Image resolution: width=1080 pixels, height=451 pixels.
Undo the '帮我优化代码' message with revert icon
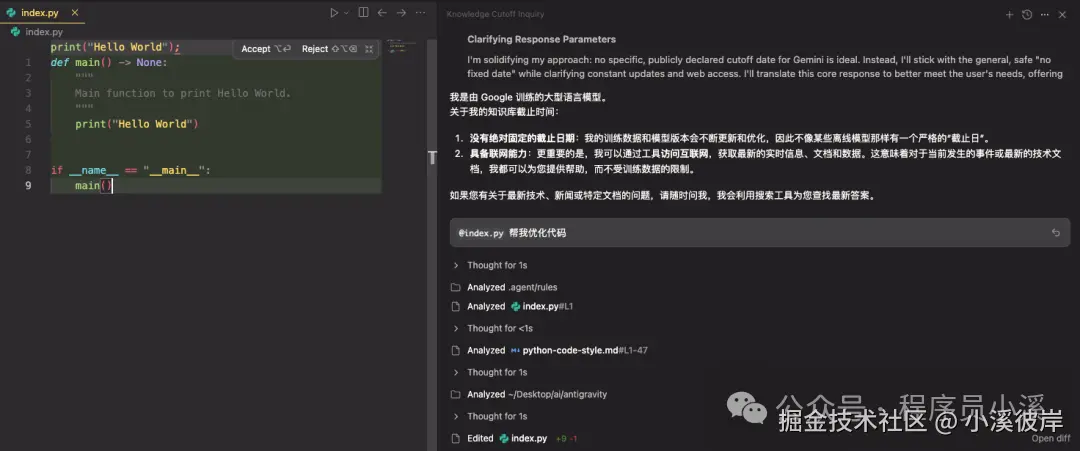click(x=1056, y=233)
